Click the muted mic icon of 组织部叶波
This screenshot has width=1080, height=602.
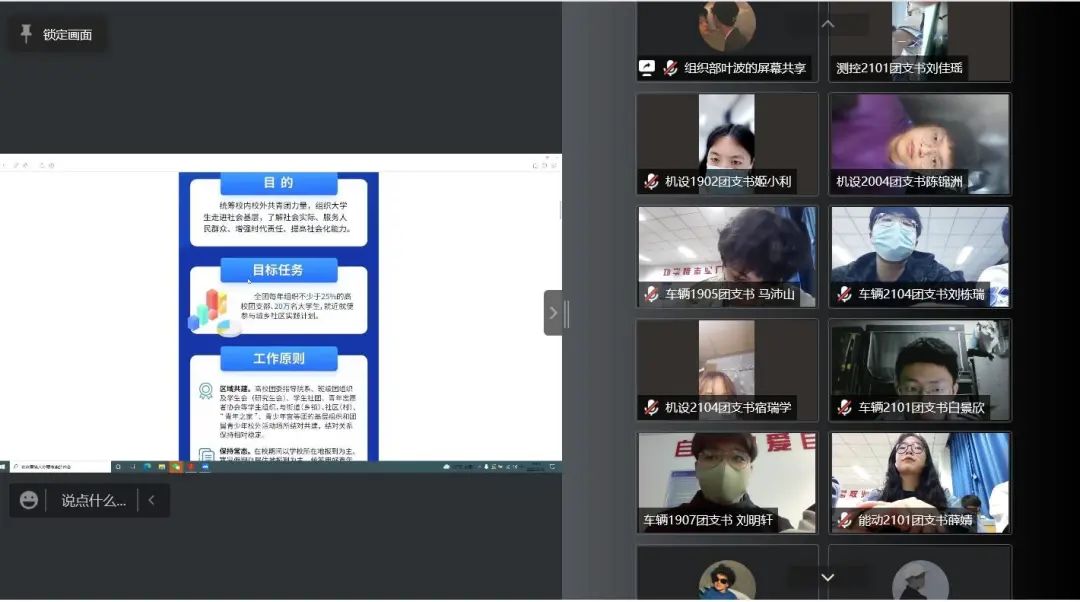(x=670, y=69)
